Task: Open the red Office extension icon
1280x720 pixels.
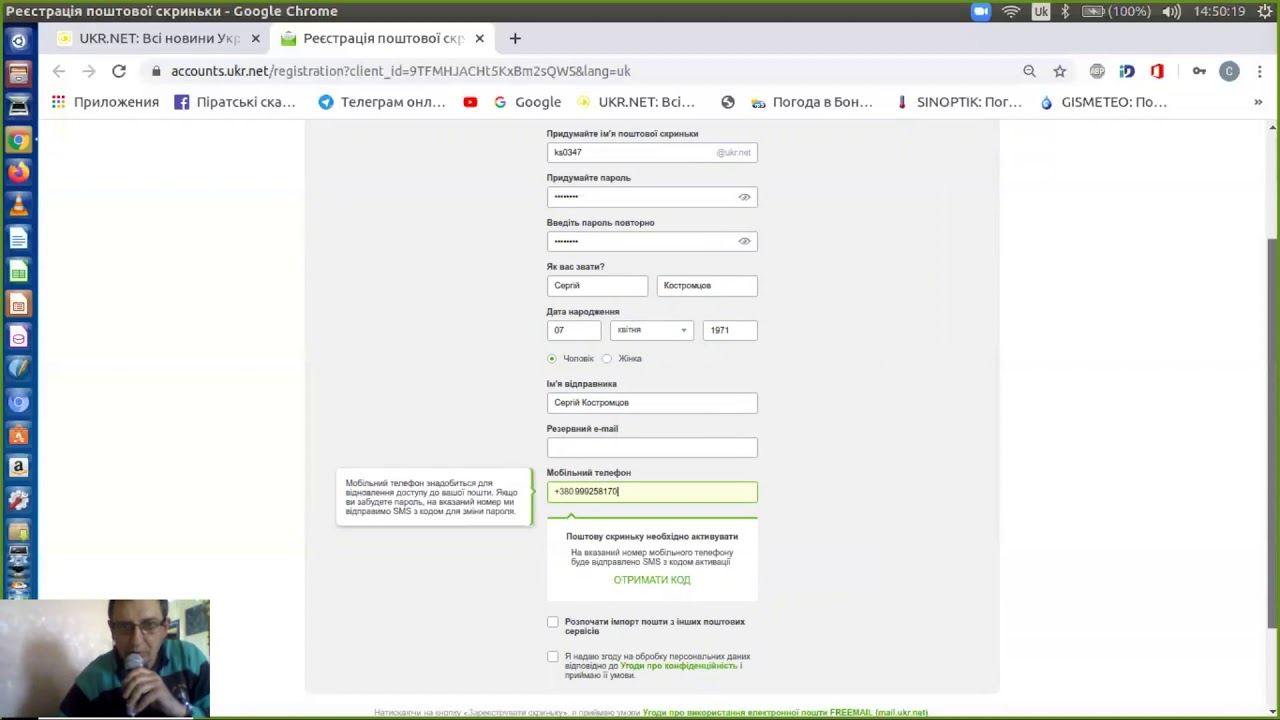Action: coord(1157,71)
